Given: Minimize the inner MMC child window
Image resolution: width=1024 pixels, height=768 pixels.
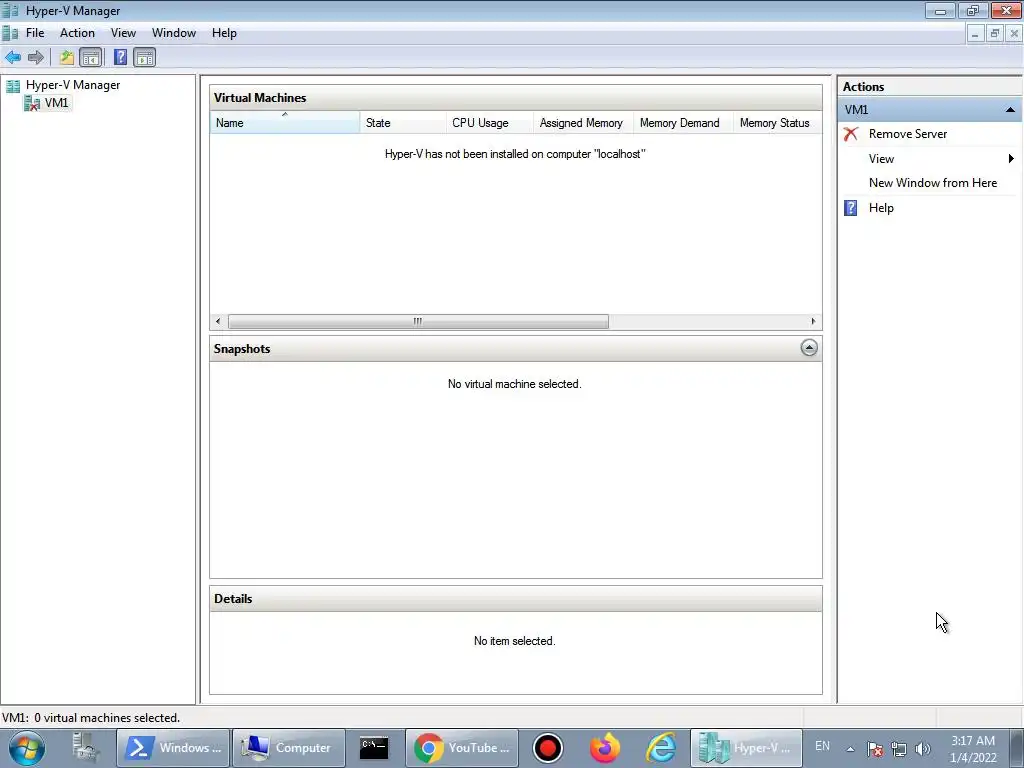Looking at the screenshot, I should (975, 34).
